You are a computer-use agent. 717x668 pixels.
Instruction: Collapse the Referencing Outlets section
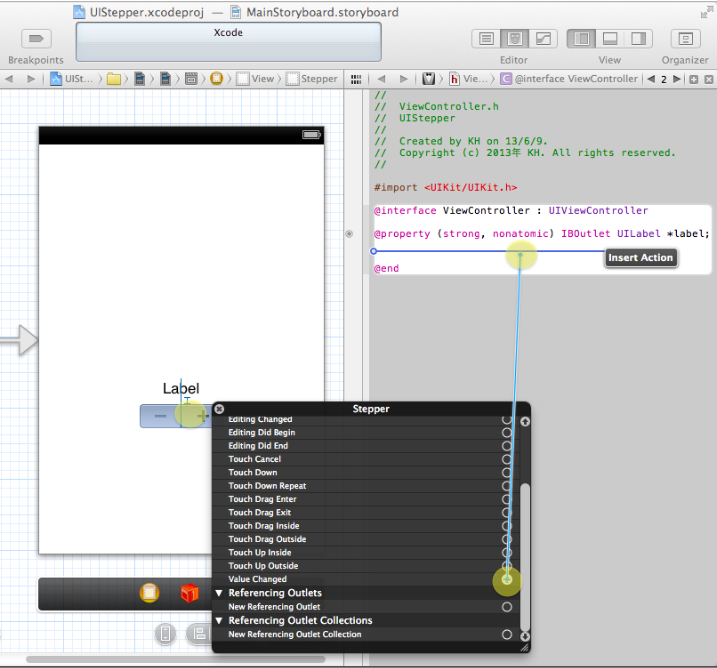(219, 593)
